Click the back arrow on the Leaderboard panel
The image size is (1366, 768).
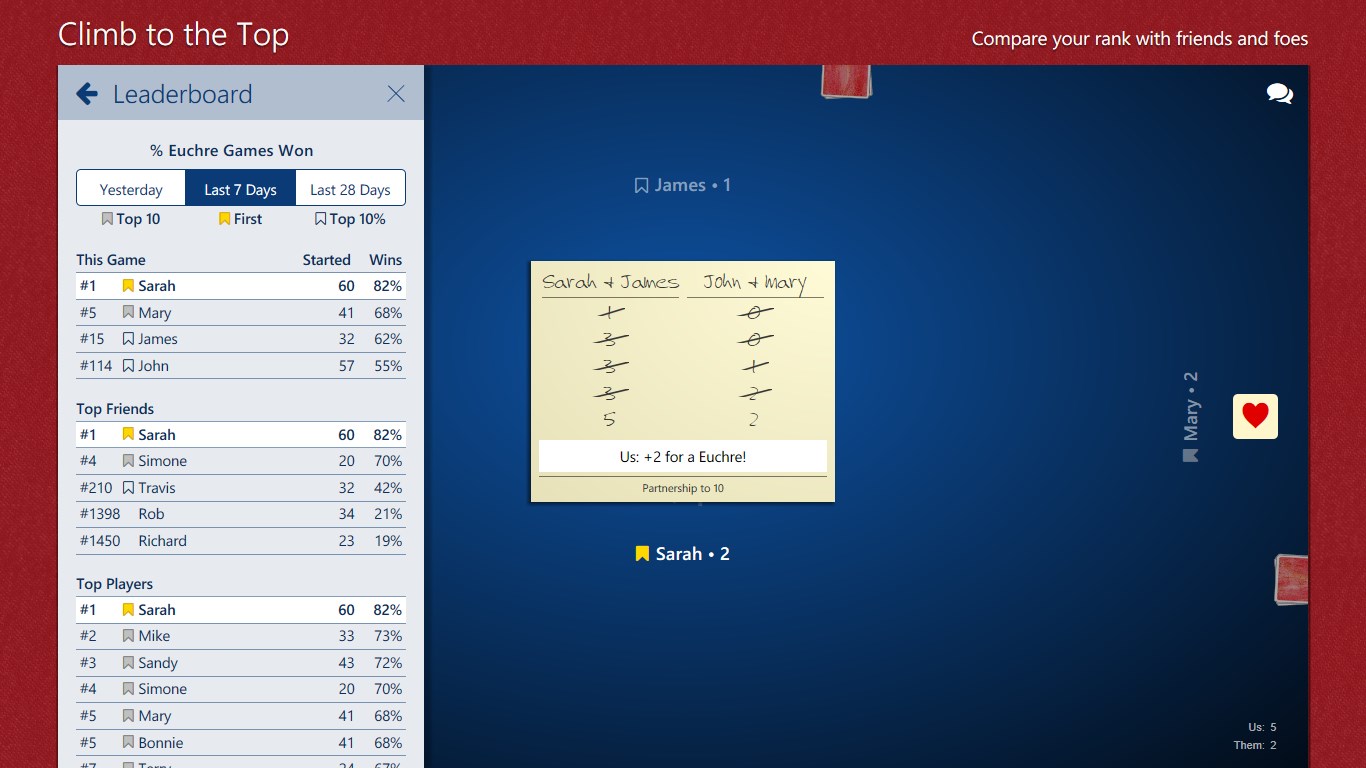coord(86,93)
